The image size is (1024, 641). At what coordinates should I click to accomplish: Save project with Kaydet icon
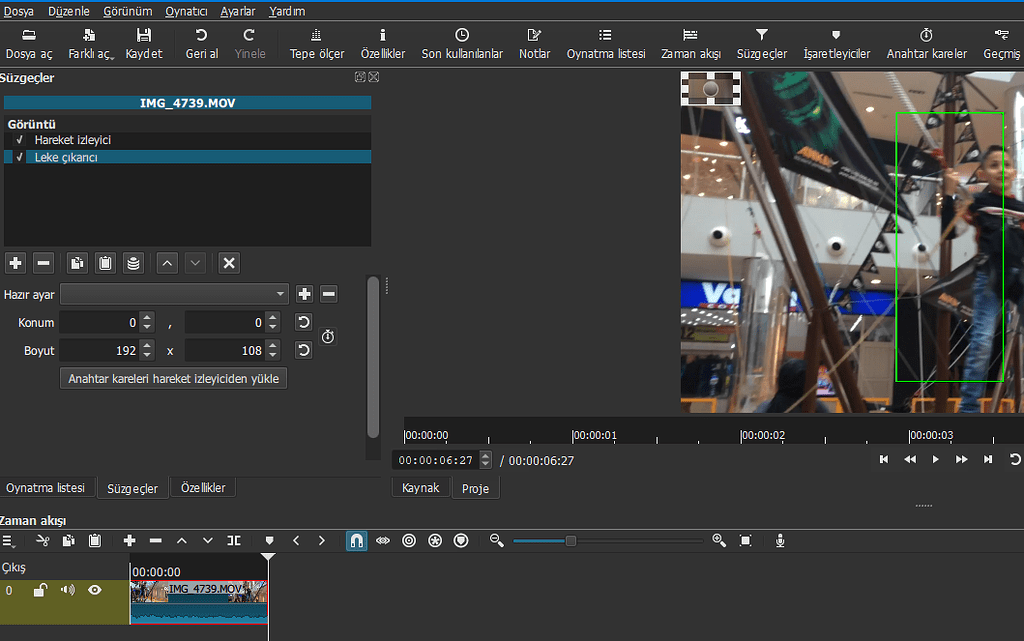[144, 44]
